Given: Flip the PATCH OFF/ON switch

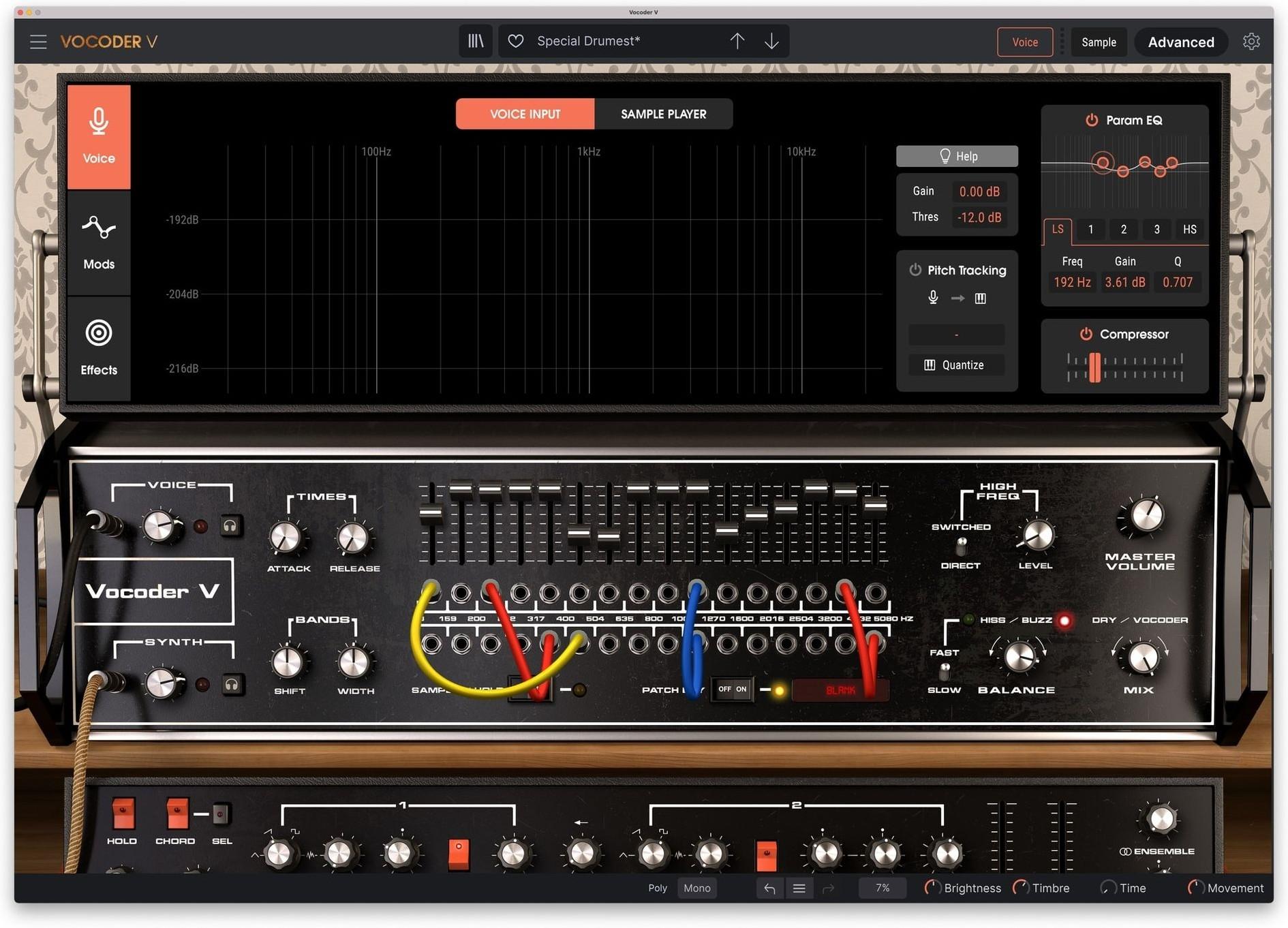Looking at the screenshot, I should click(733, 689).
